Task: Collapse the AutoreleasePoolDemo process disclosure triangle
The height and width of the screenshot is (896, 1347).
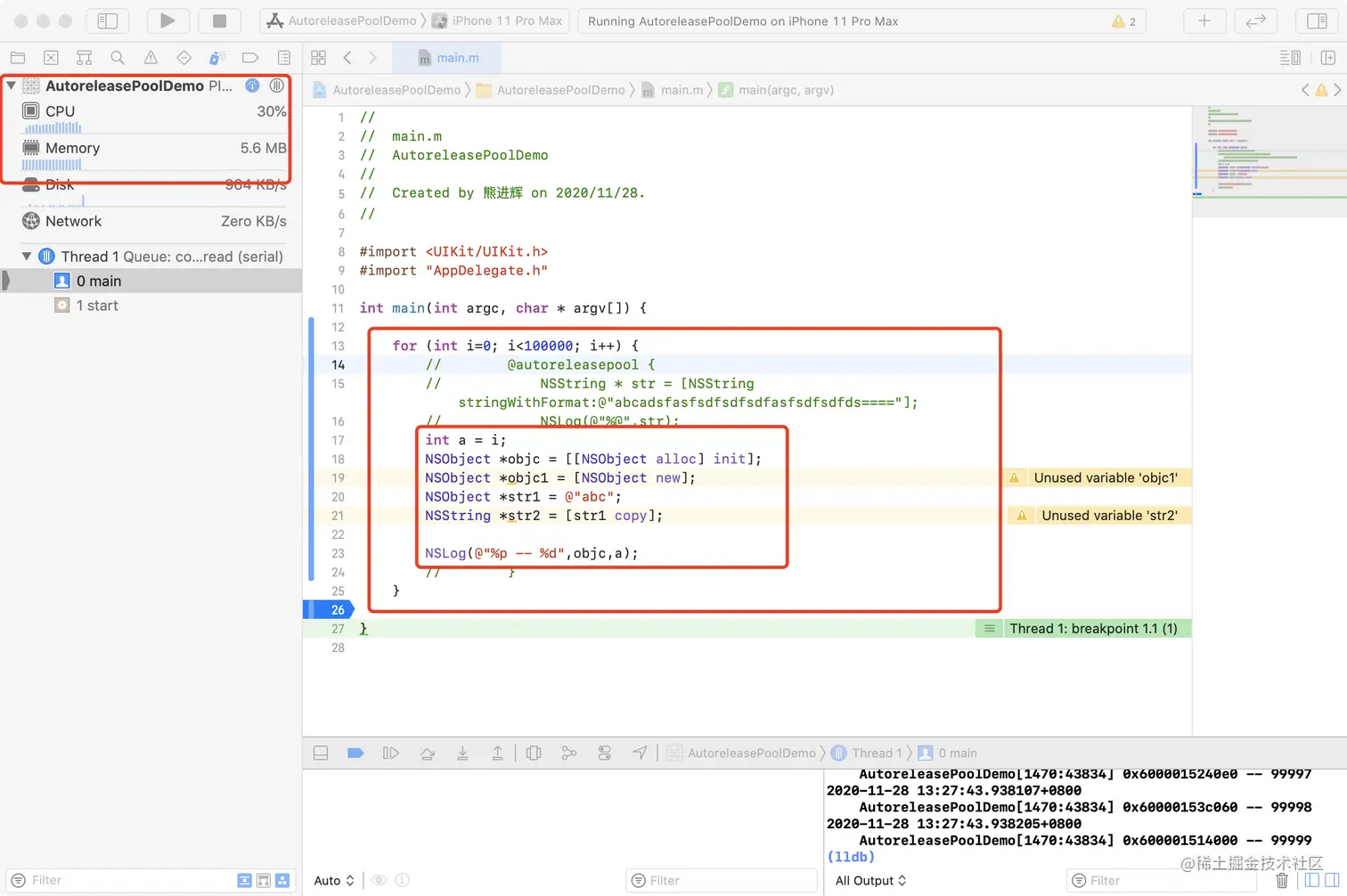Action: (x=12, y=86)
